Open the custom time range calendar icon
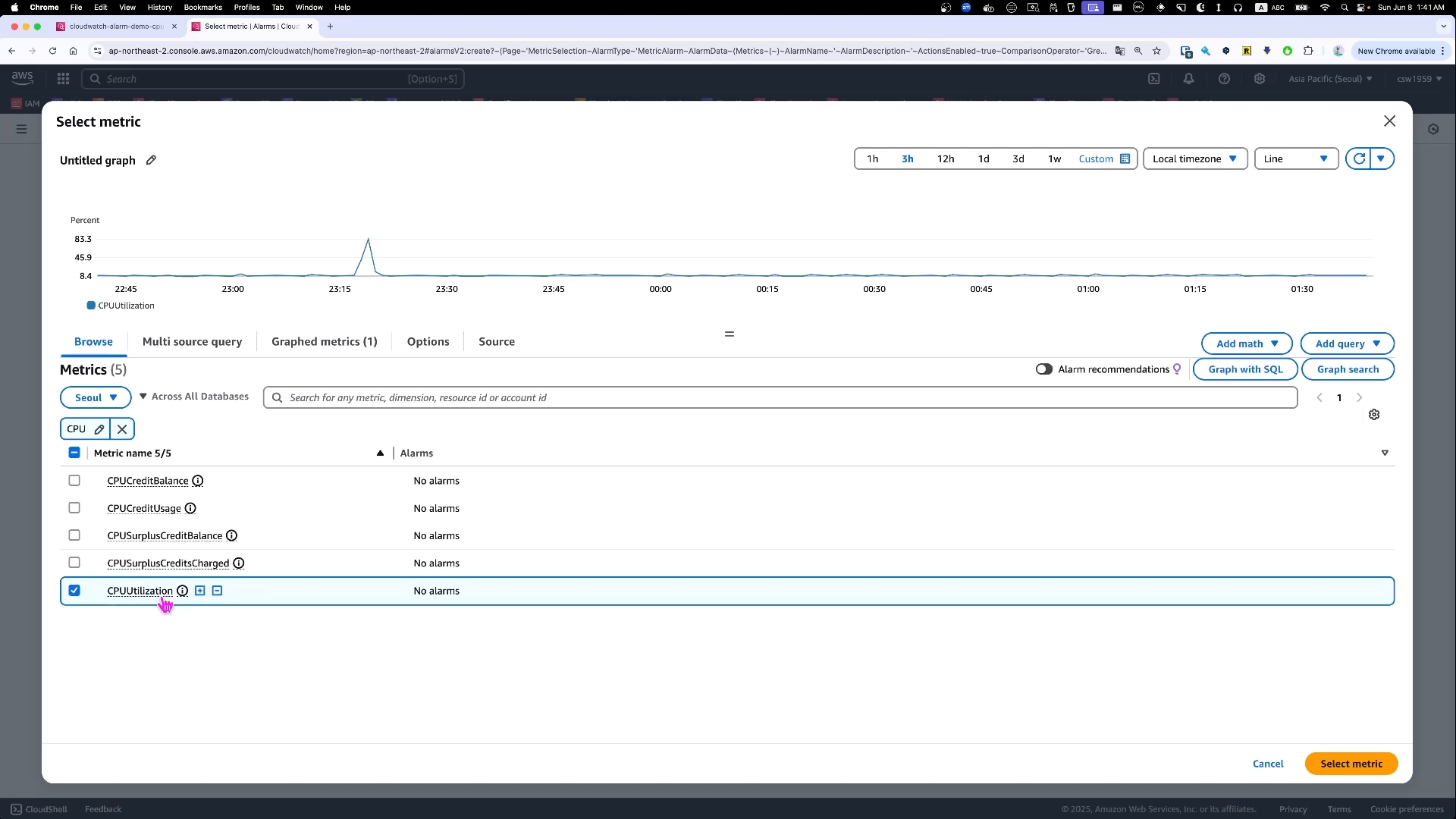Viewport: 1456px width, 819px height. click(1125, 158)
